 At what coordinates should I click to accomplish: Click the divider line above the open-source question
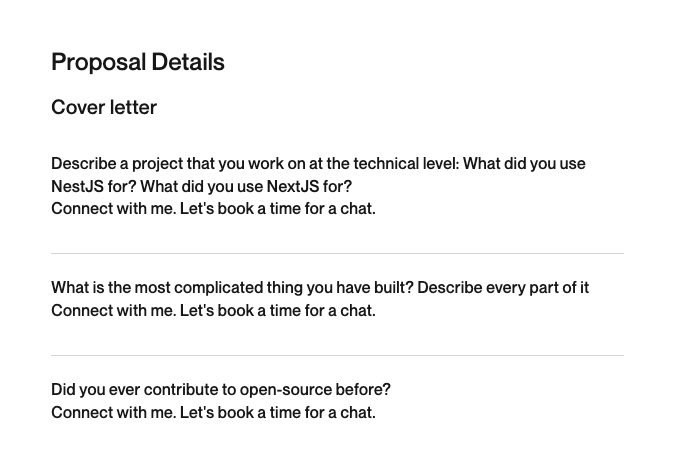338,356
